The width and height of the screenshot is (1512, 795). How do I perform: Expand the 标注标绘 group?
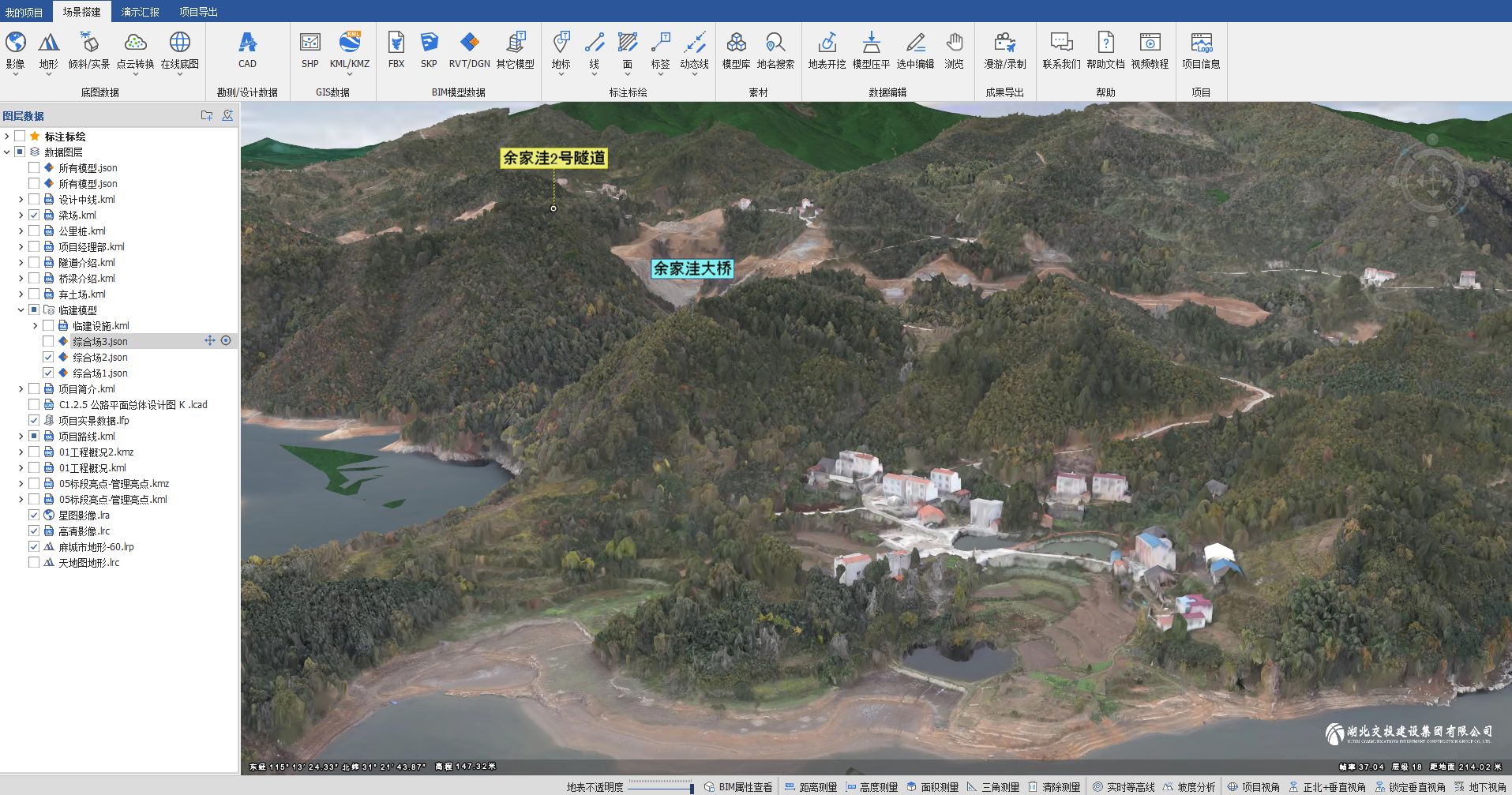tap(7, 137)
